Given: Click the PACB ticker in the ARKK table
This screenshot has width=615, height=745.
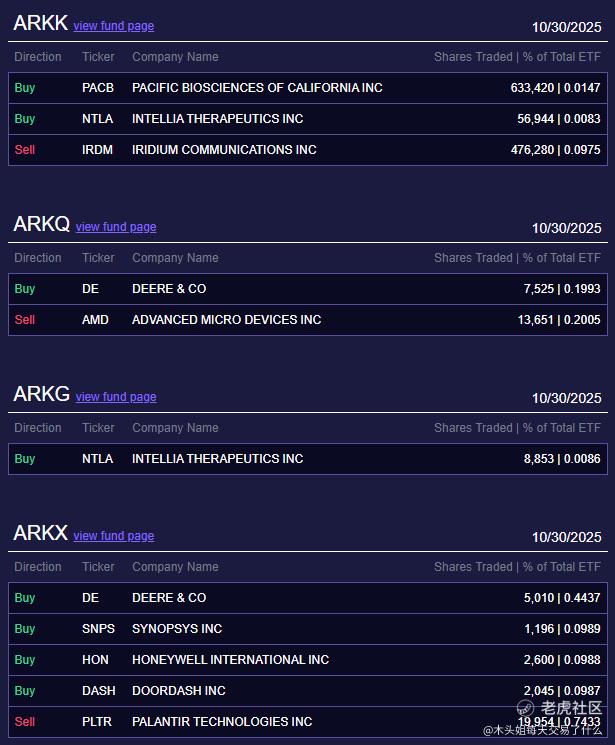Looking at the screenshot, I should click(98, 88).
